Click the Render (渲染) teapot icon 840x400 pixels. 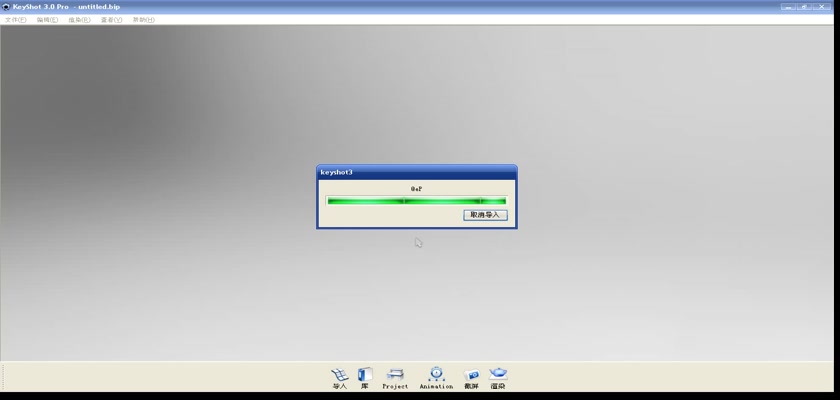point(498,378)
